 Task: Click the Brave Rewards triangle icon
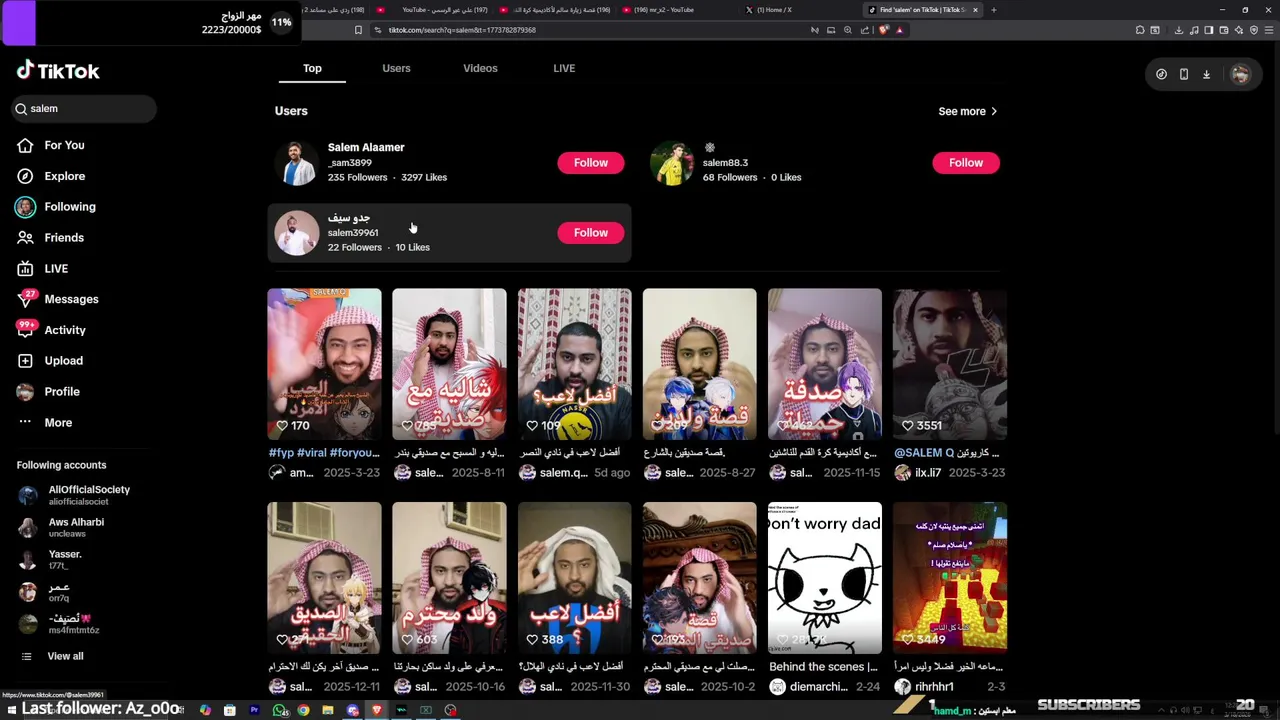(x=900, y=30)
